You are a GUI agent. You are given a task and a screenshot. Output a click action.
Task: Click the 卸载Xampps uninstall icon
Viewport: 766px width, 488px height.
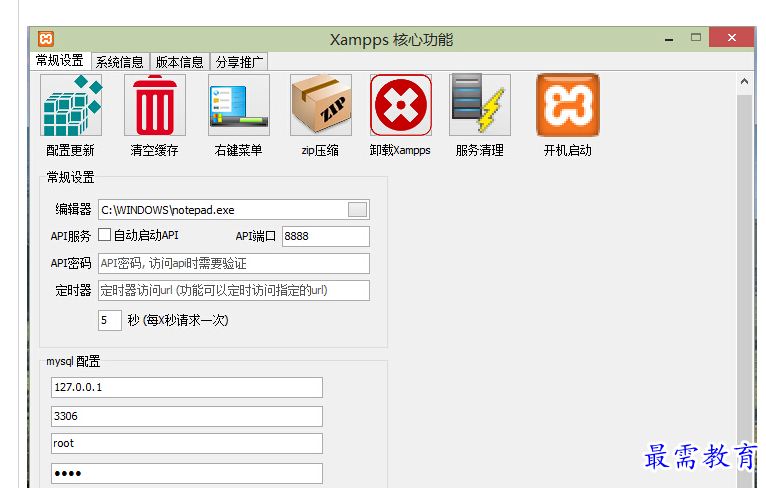[401, 105]
